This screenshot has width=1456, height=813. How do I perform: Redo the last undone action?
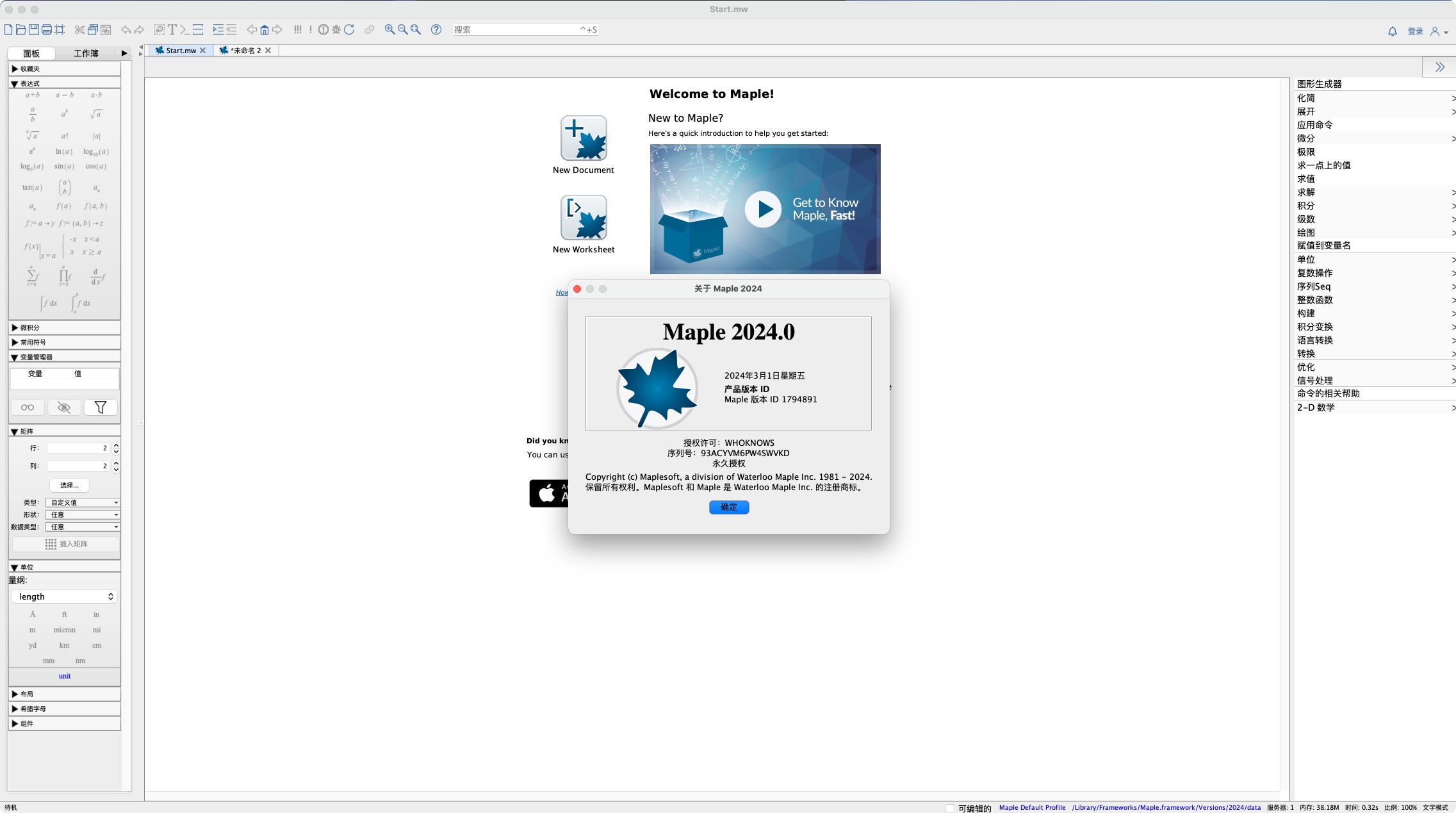[139, 29]
